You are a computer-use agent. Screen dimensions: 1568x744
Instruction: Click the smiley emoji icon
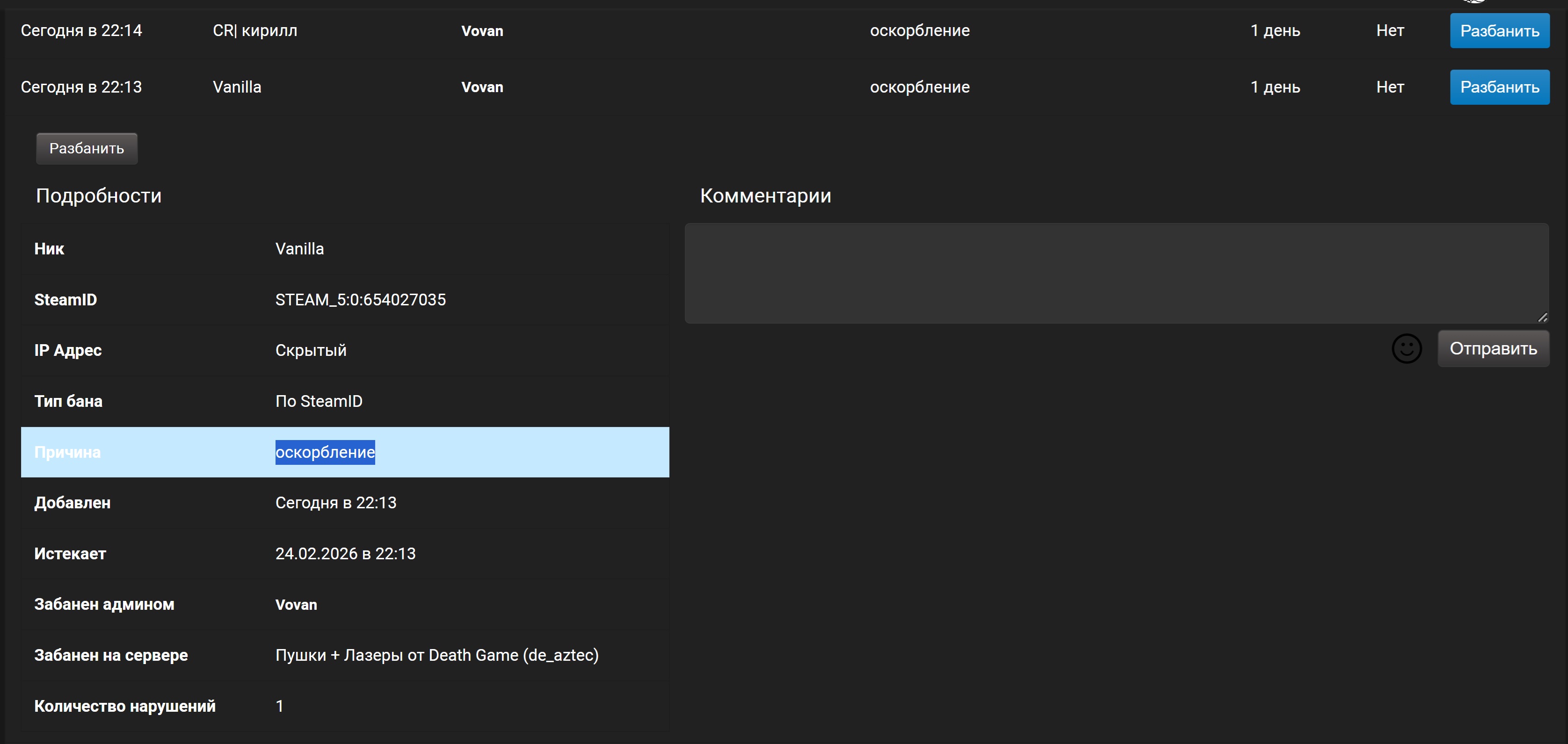1406,348
